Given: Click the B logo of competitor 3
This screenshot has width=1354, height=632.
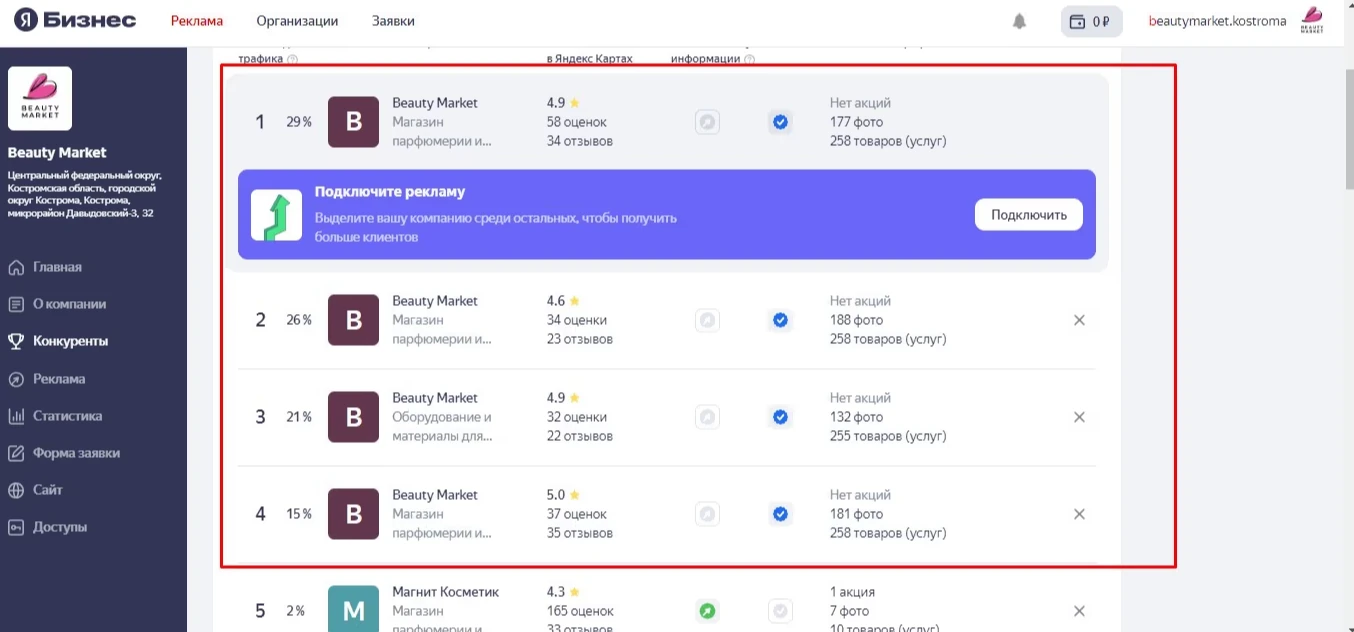Looking at the screenshot, I should pyautogui.click(x=353, y=417).
